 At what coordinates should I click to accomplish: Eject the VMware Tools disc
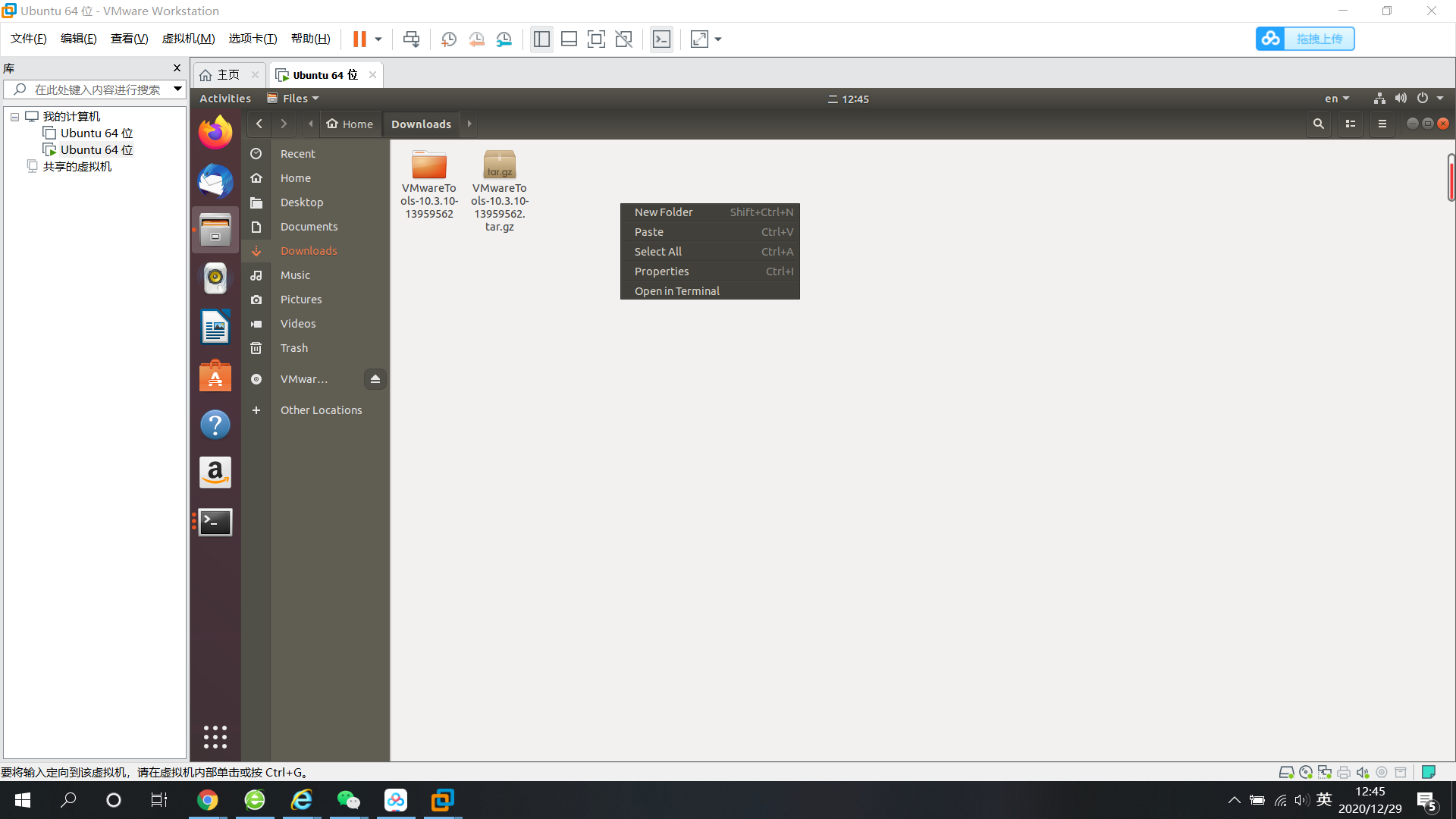pyautogui.click(x=375, y=378)
